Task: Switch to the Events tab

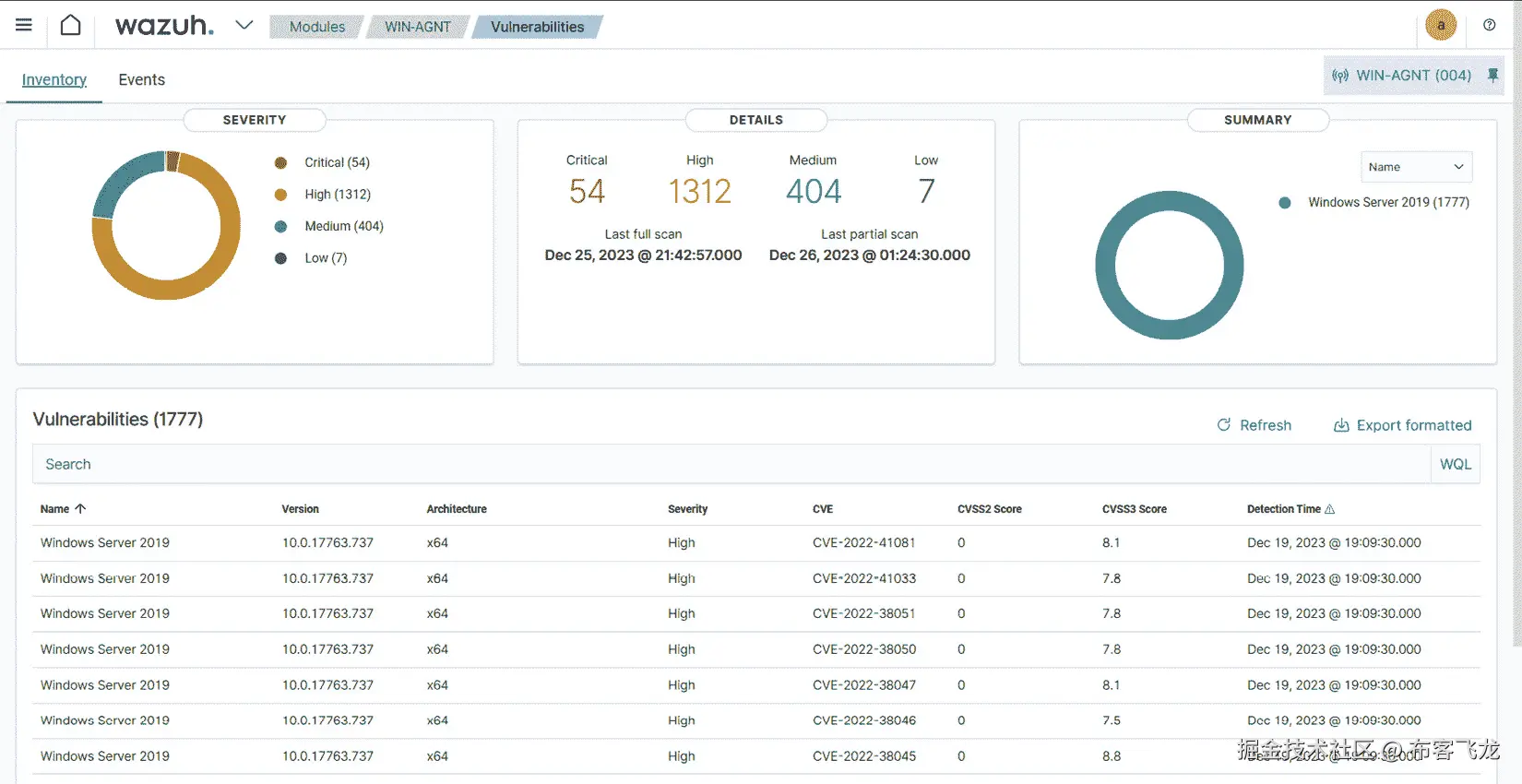Action: (141, 79)
